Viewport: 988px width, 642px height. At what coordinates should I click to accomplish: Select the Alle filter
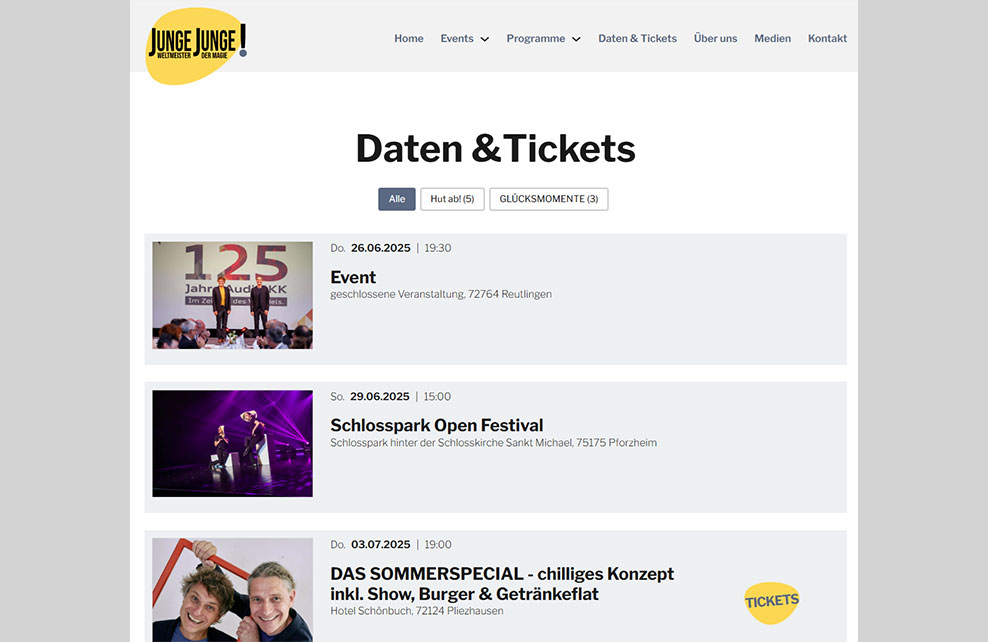(x=397, y=199)
